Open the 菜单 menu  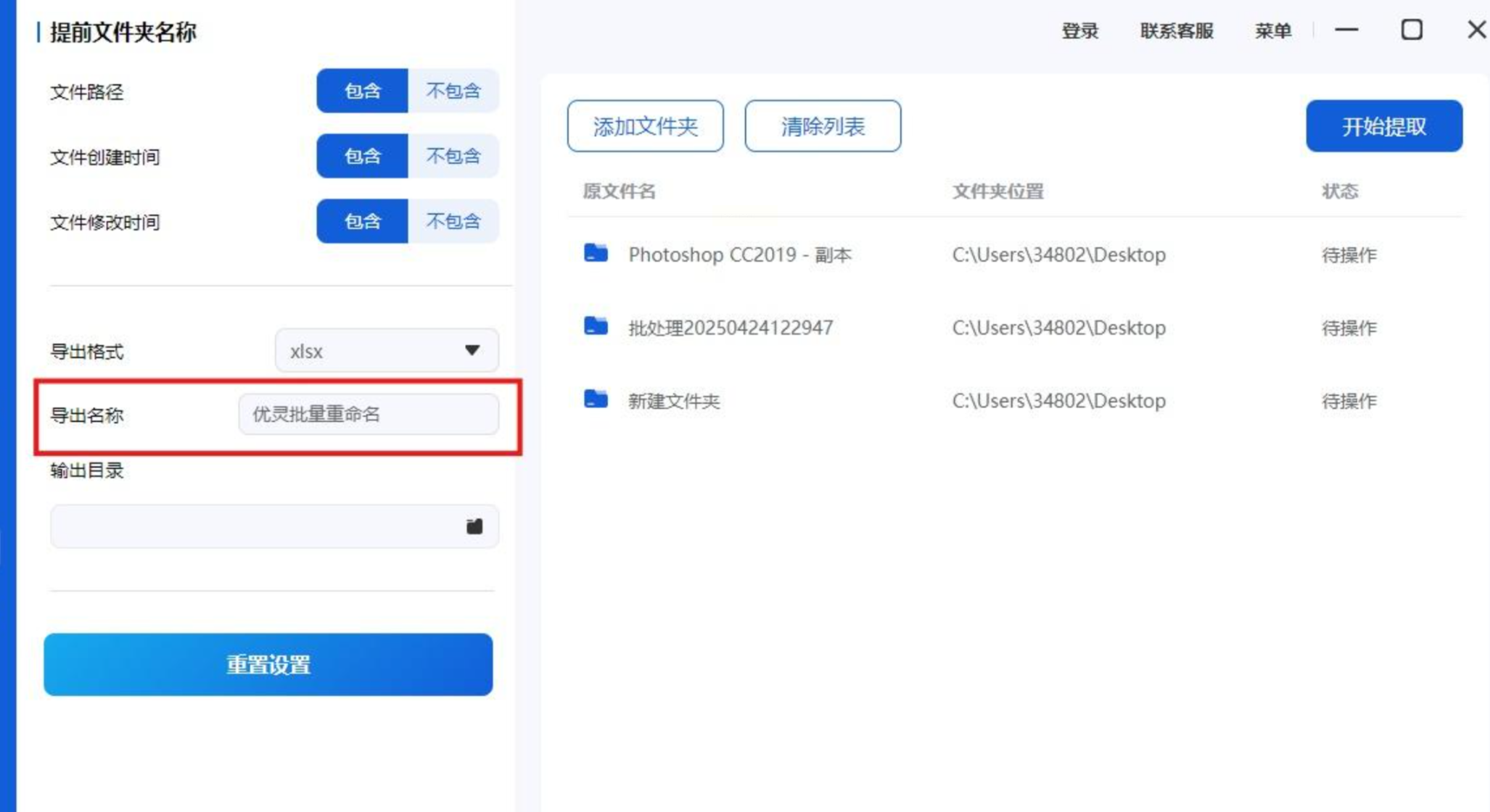click(1273, 30)
